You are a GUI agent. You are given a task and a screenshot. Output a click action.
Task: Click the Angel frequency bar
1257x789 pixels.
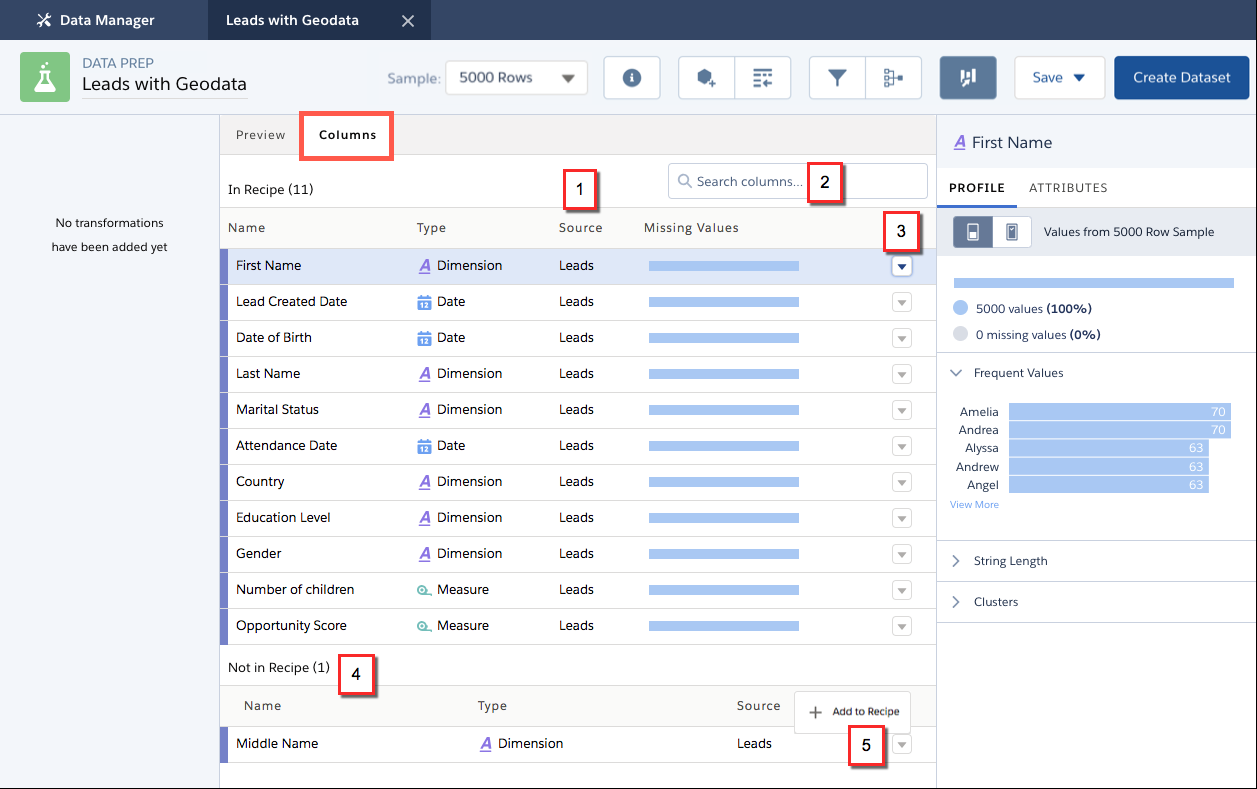pyautogui.click(x=1109, y=485)
